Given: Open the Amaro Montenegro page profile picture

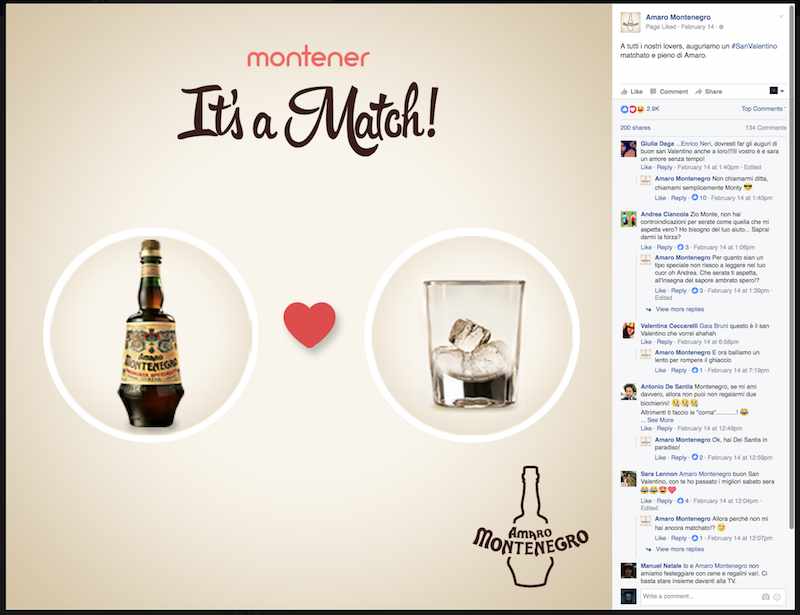Looking at the screenshot, I should tap(630, 22).
